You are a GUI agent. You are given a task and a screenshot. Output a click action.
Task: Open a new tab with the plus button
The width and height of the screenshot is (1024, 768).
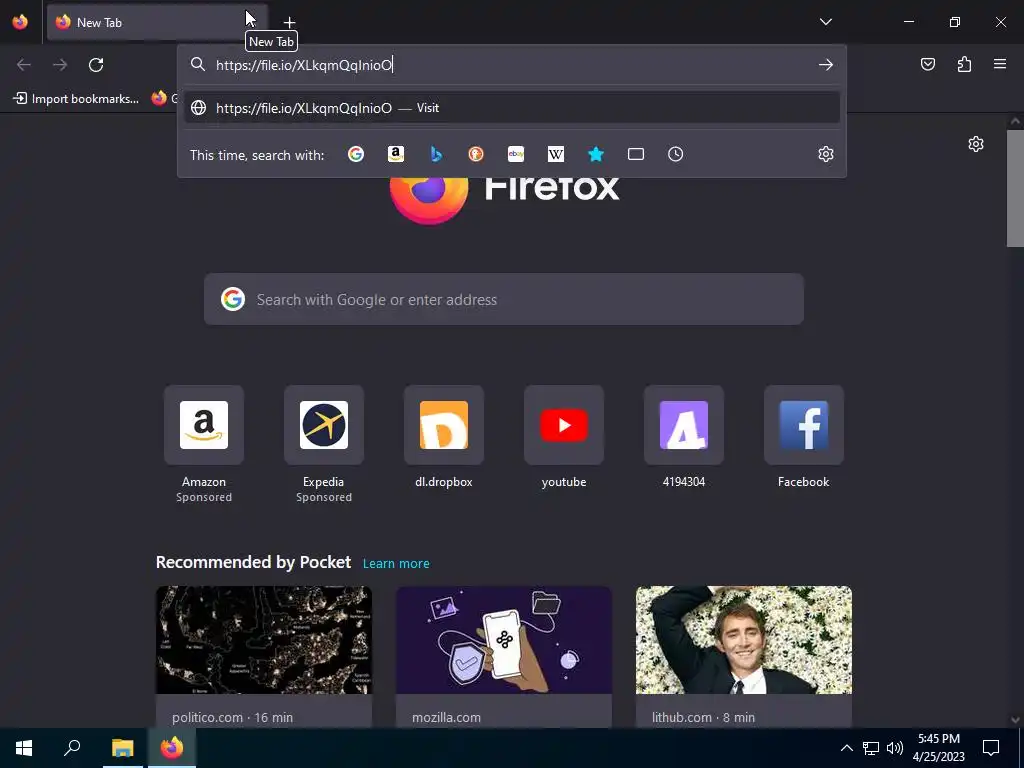coord(289,23)
